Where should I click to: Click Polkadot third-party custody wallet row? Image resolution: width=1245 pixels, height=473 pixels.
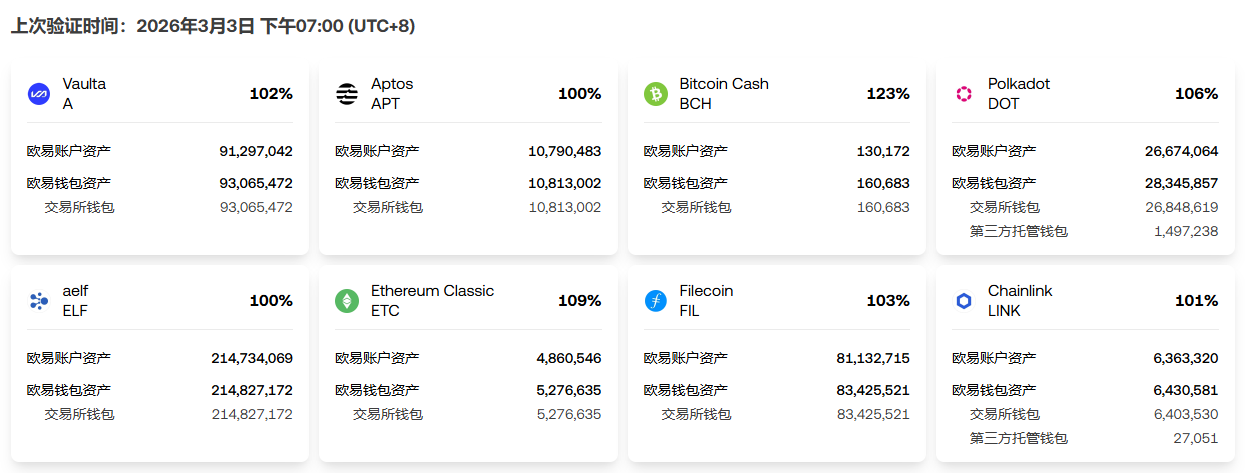pos(1018,231)
